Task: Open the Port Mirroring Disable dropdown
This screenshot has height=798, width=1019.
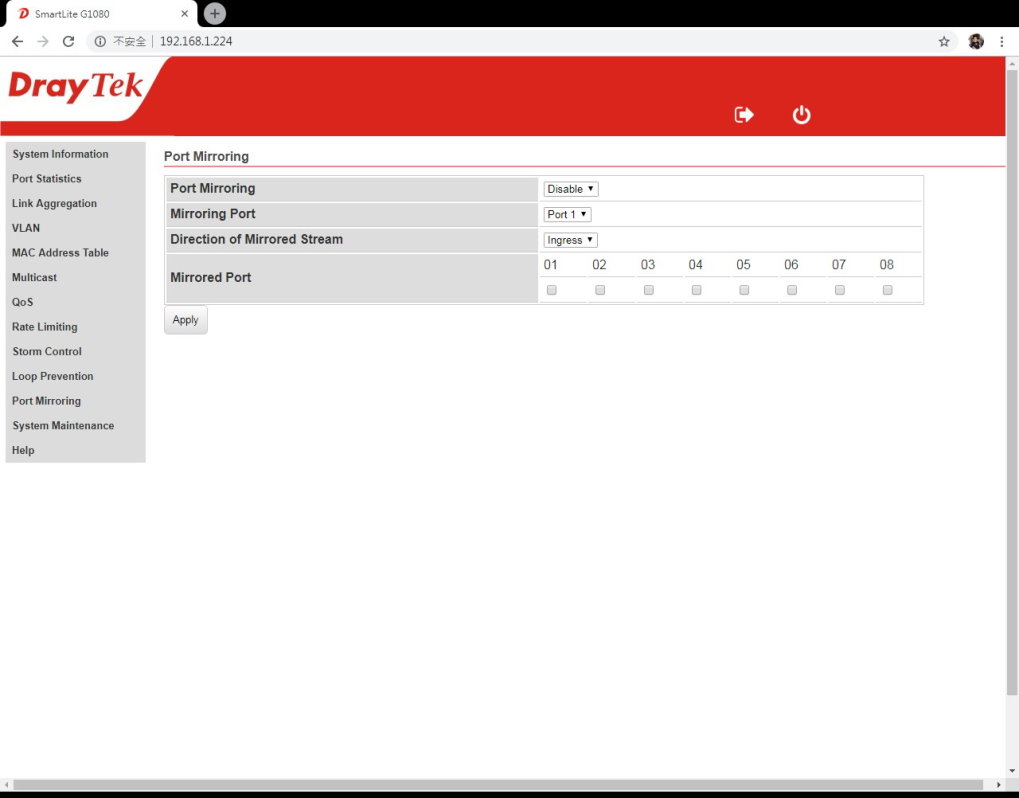Action: pyautogui.click(x=571, y=189)
